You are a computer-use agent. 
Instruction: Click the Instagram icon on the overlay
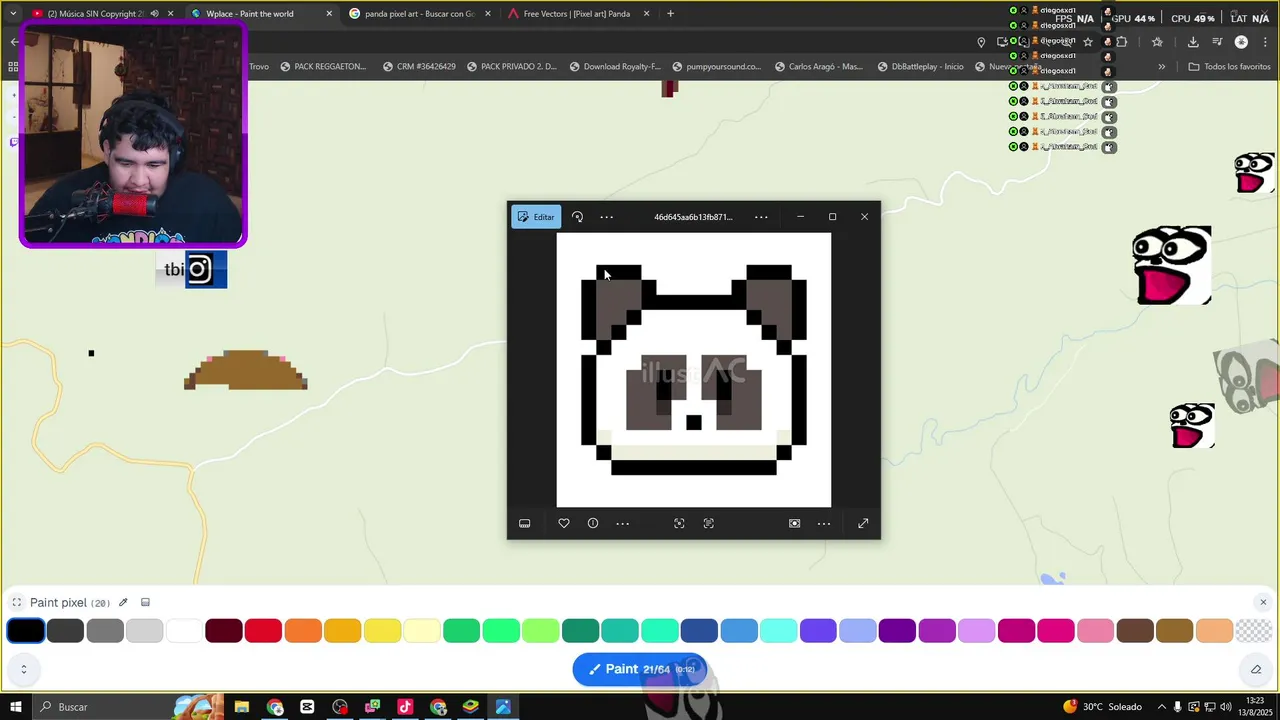[x=199, y=269]
